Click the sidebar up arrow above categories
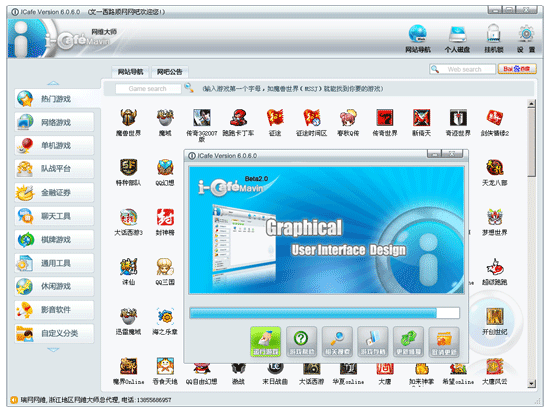The image size is (550, 411). [x=53, y=83]
